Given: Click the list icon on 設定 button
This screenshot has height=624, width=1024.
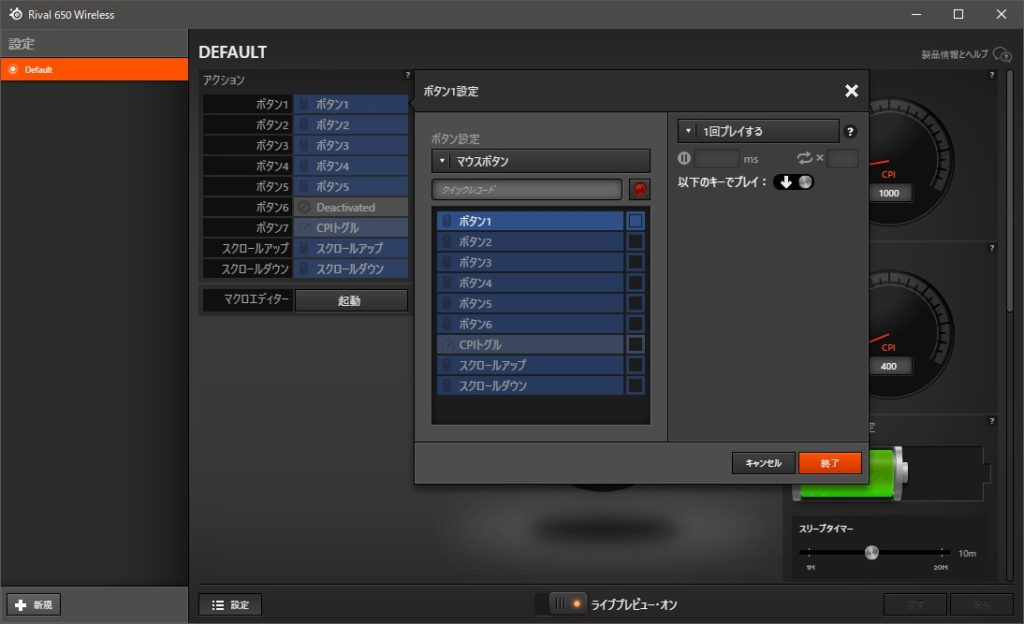Looking at the screenshot, I should [x=218, y=605].
